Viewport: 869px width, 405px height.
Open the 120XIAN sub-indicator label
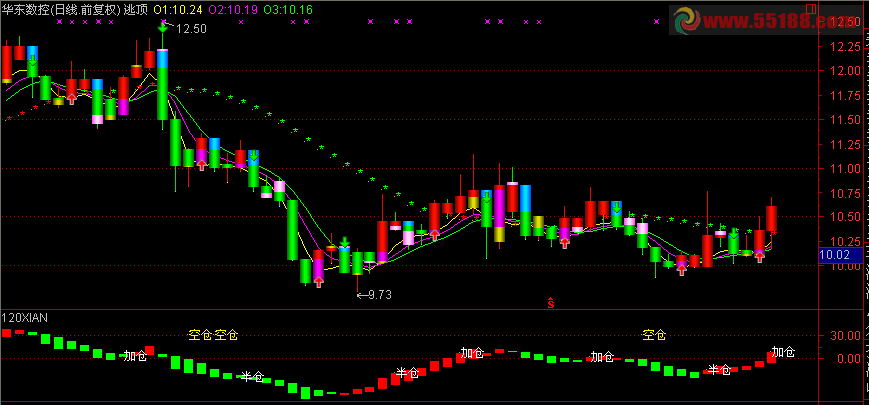[25, 317]
